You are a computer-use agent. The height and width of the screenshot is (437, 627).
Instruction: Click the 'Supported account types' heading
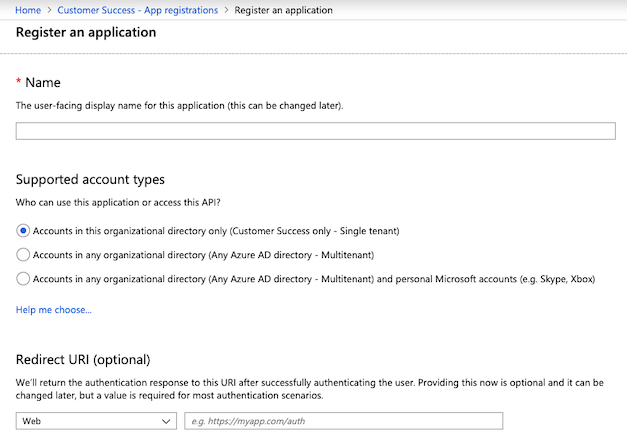pyautogui.click(x=90, y=180)
